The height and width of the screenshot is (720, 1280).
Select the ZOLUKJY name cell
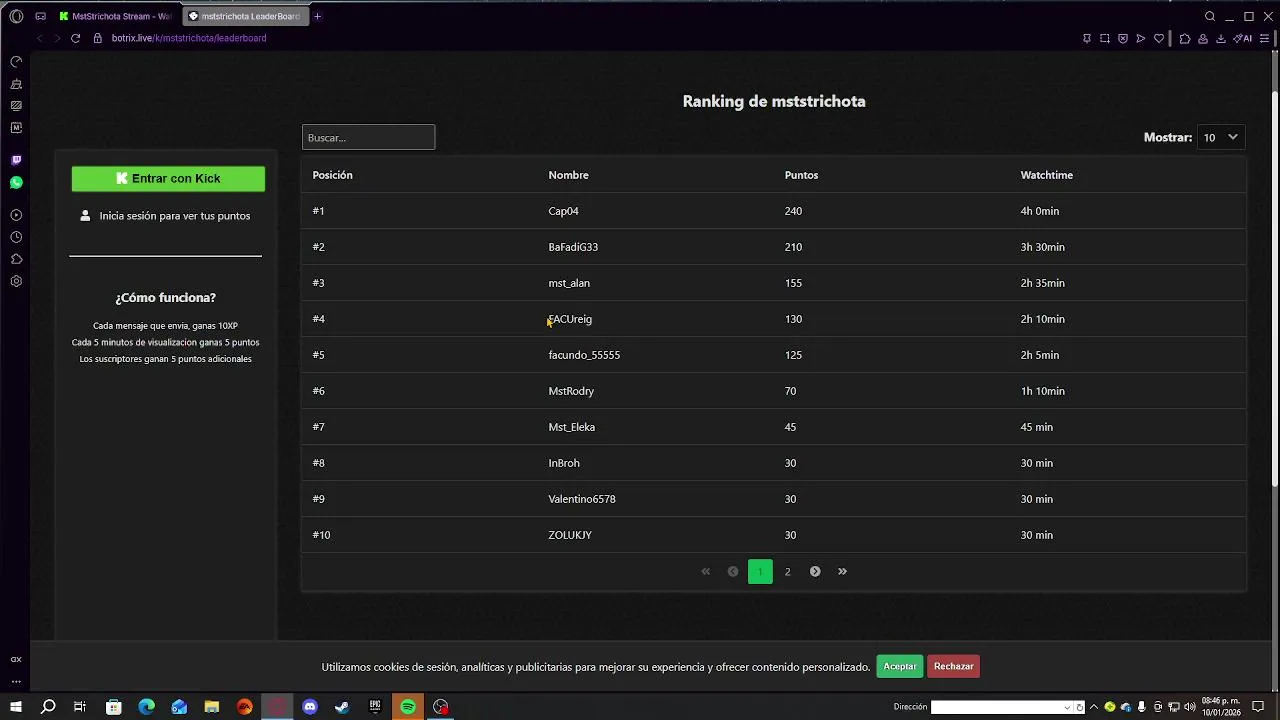570,535
